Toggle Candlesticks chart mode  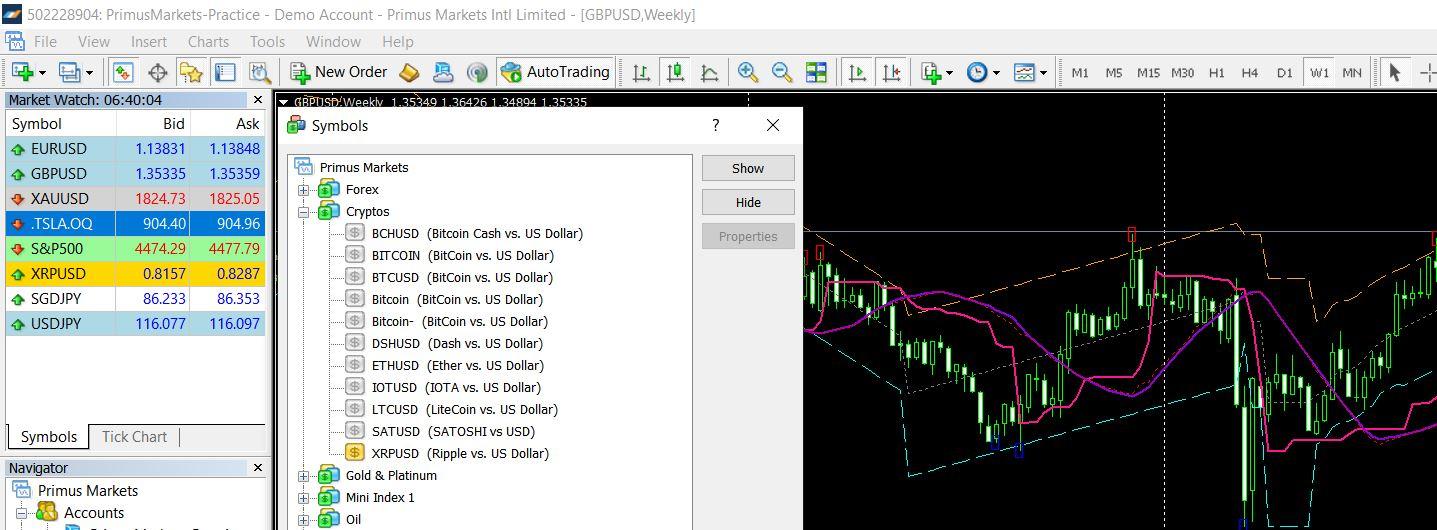pos(675,72)
